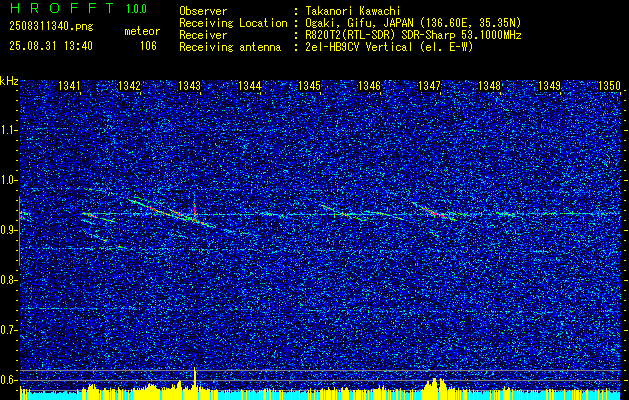Image resolution: width=629 pixels, height=400 pixels.
Task: Click the 'Observer' field label
Action: 203,11
